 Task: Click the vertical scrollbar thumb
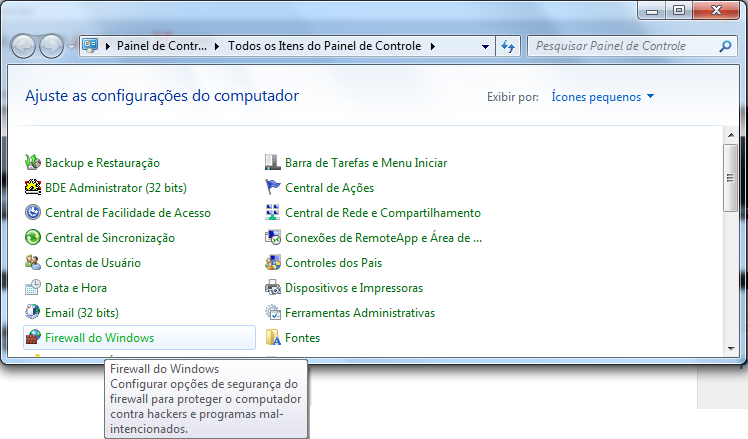pos(730,178)
